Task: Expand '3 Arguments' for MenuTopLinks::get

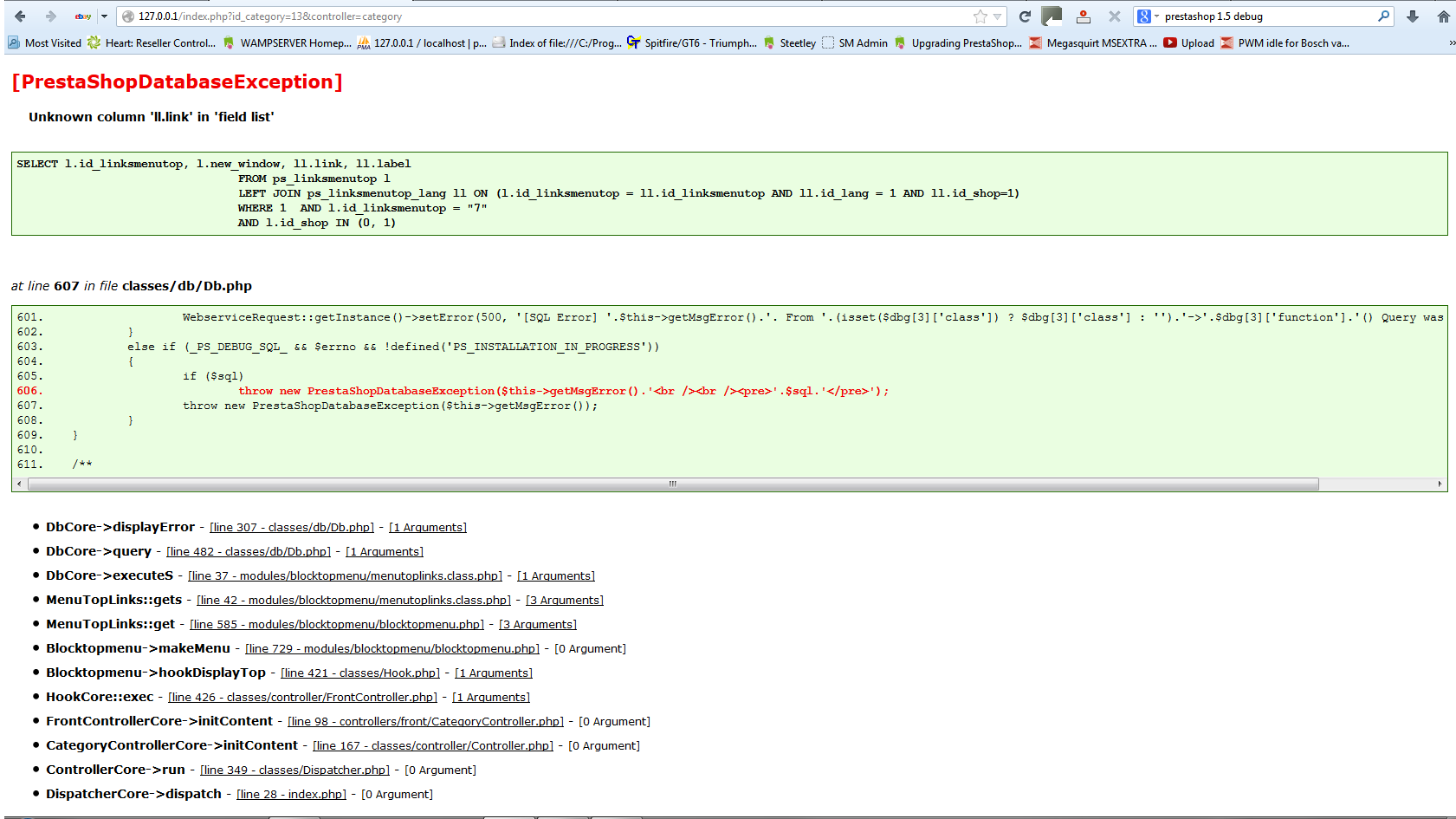Action: (x=538, y=625)
